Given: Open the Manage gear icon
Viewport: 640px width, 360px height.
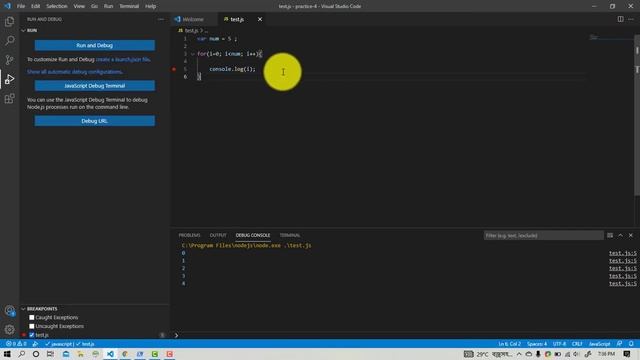Looking at the screenshot, I should coord(10,329).
